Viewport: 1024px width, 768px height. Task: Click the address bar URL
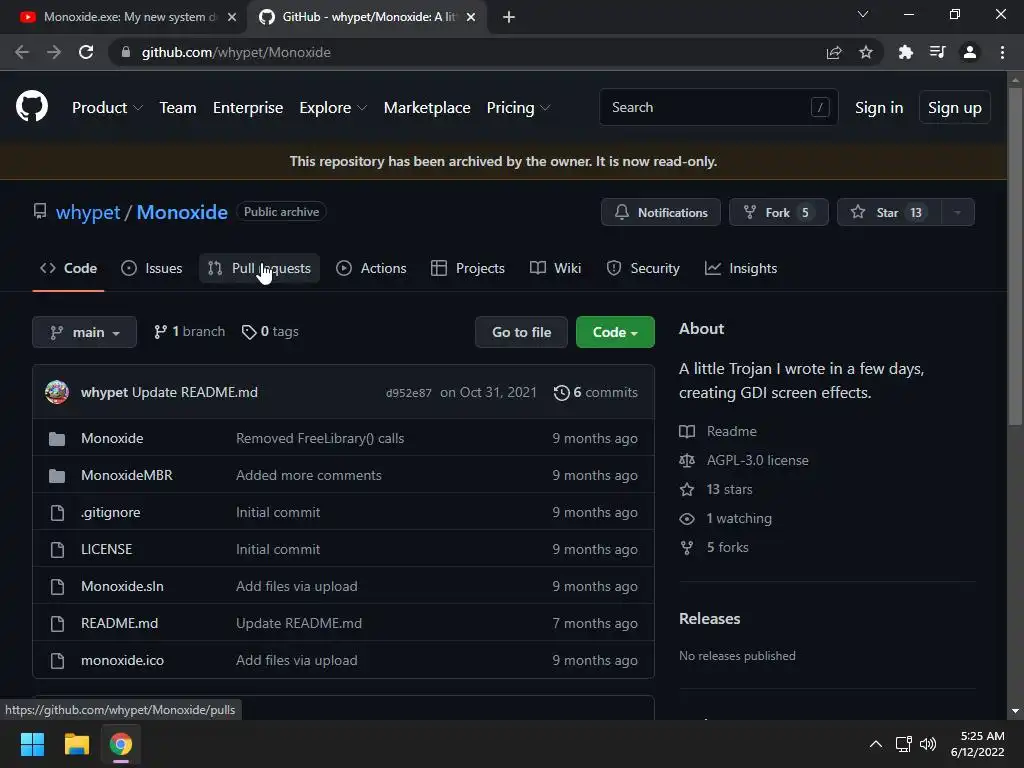[236, 52]
